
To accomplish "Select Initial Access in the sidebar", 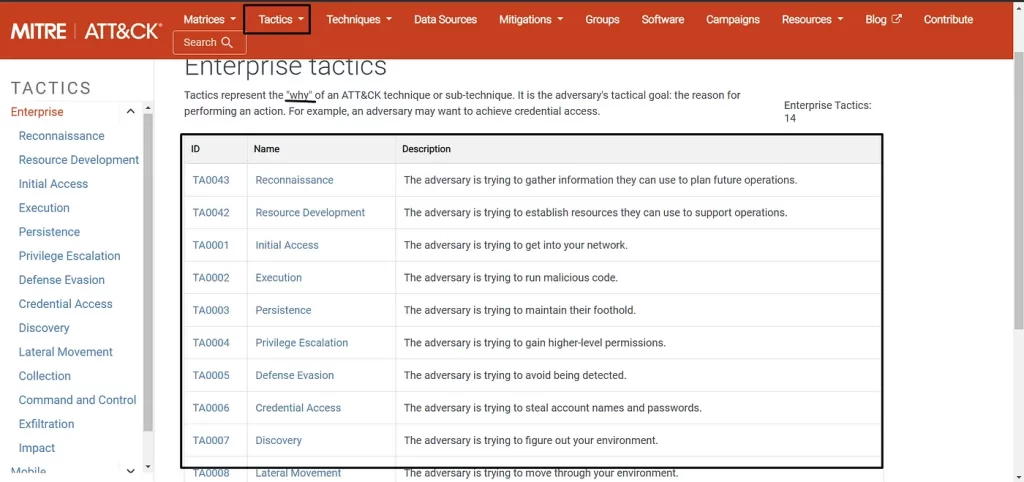I will (53, 184).
